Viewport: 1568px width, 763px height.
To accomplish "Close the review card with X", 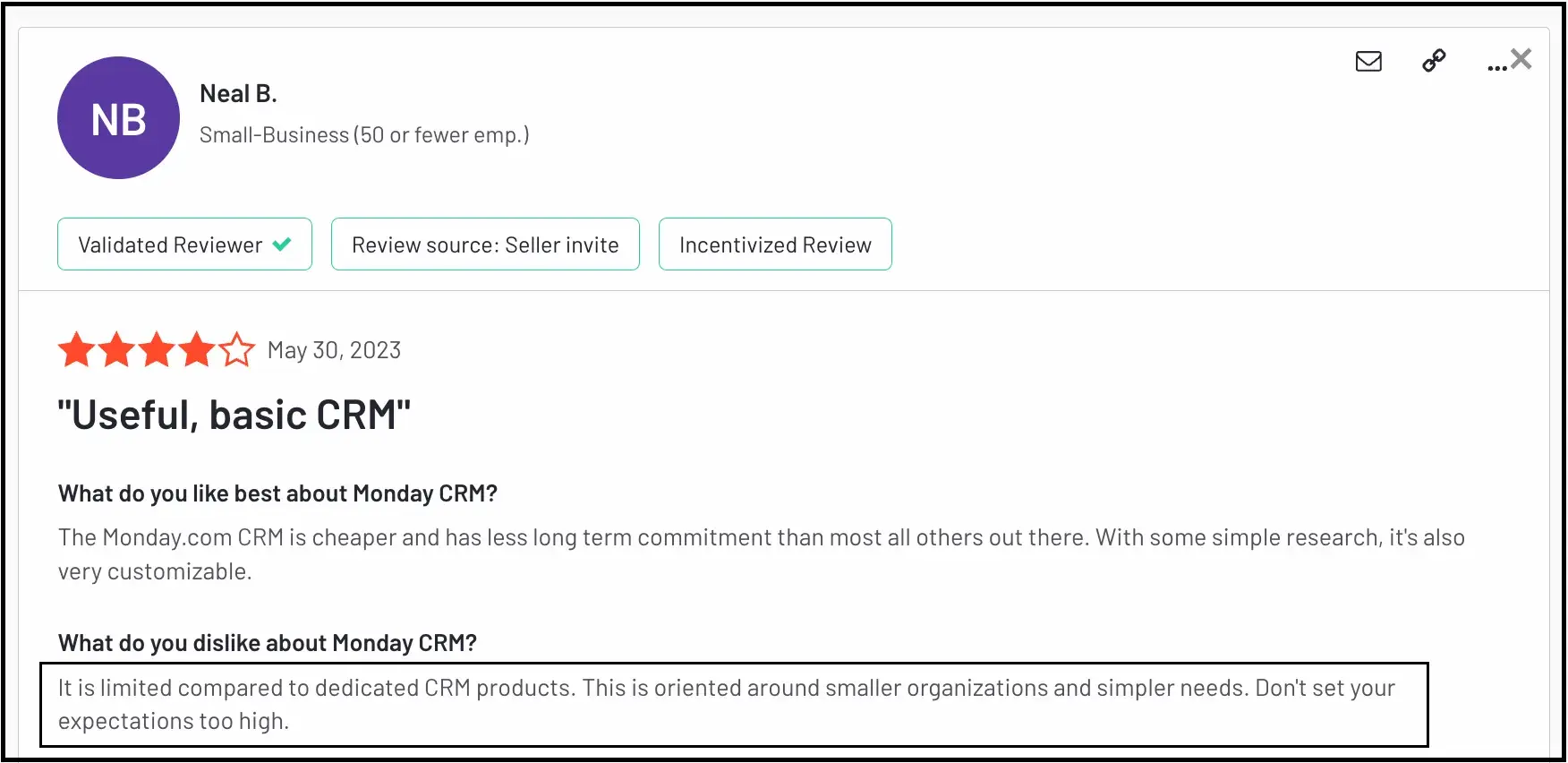I will tap(1521, 59).
